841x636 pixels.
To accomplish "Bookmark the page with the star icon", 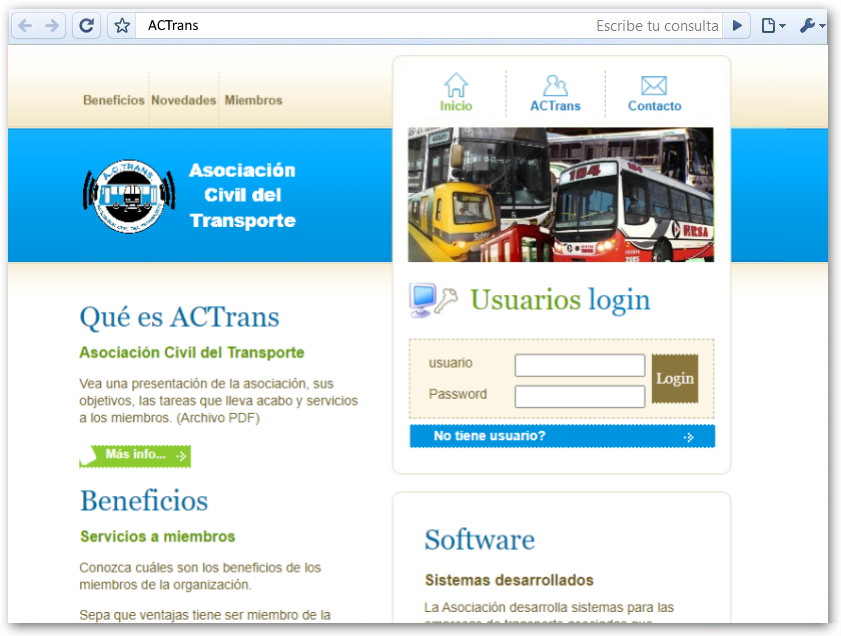I will coord(122,25).
